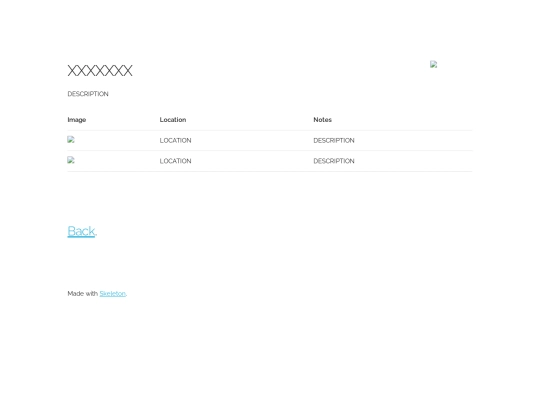Viewport: 540px width, 405px height.
Task: Click the 'Notes' column header
Action: [x=322, y=120]
